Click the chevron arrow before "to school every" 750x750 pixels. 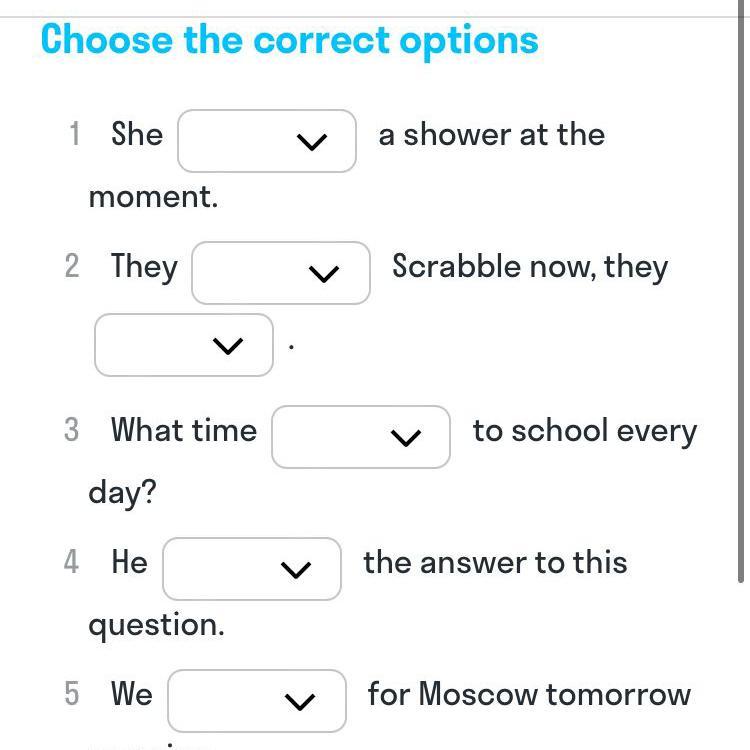tap(406, 438)
